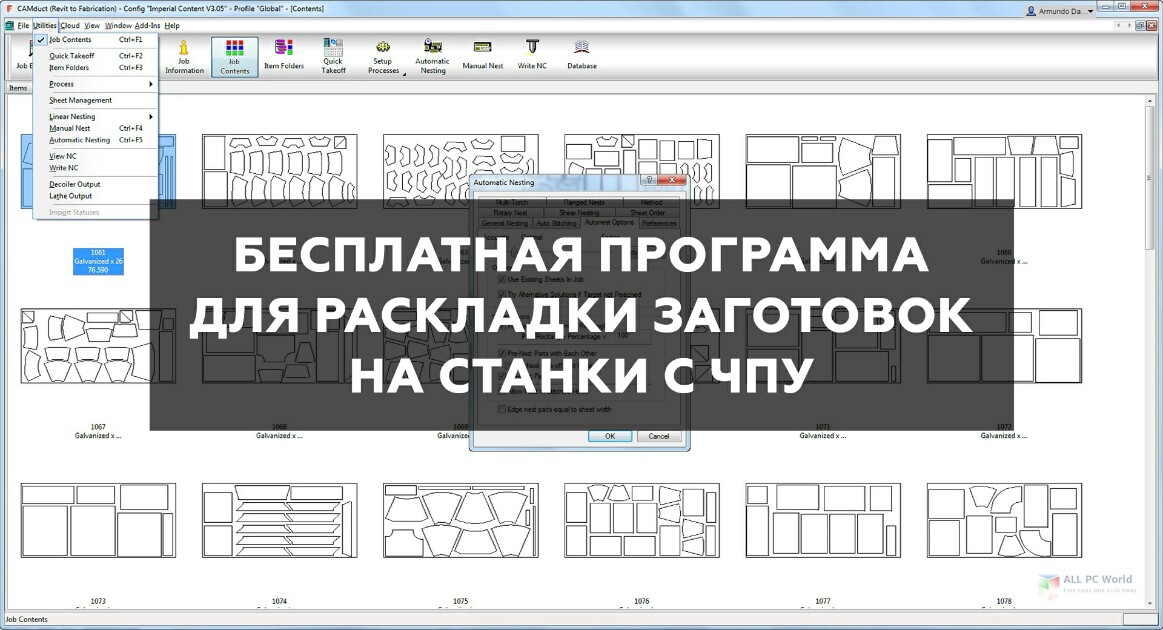The width and height of the screenshot is (1163, 630).
Task: Switch to the Multi-Torch tab
Action: pos(512,203)
